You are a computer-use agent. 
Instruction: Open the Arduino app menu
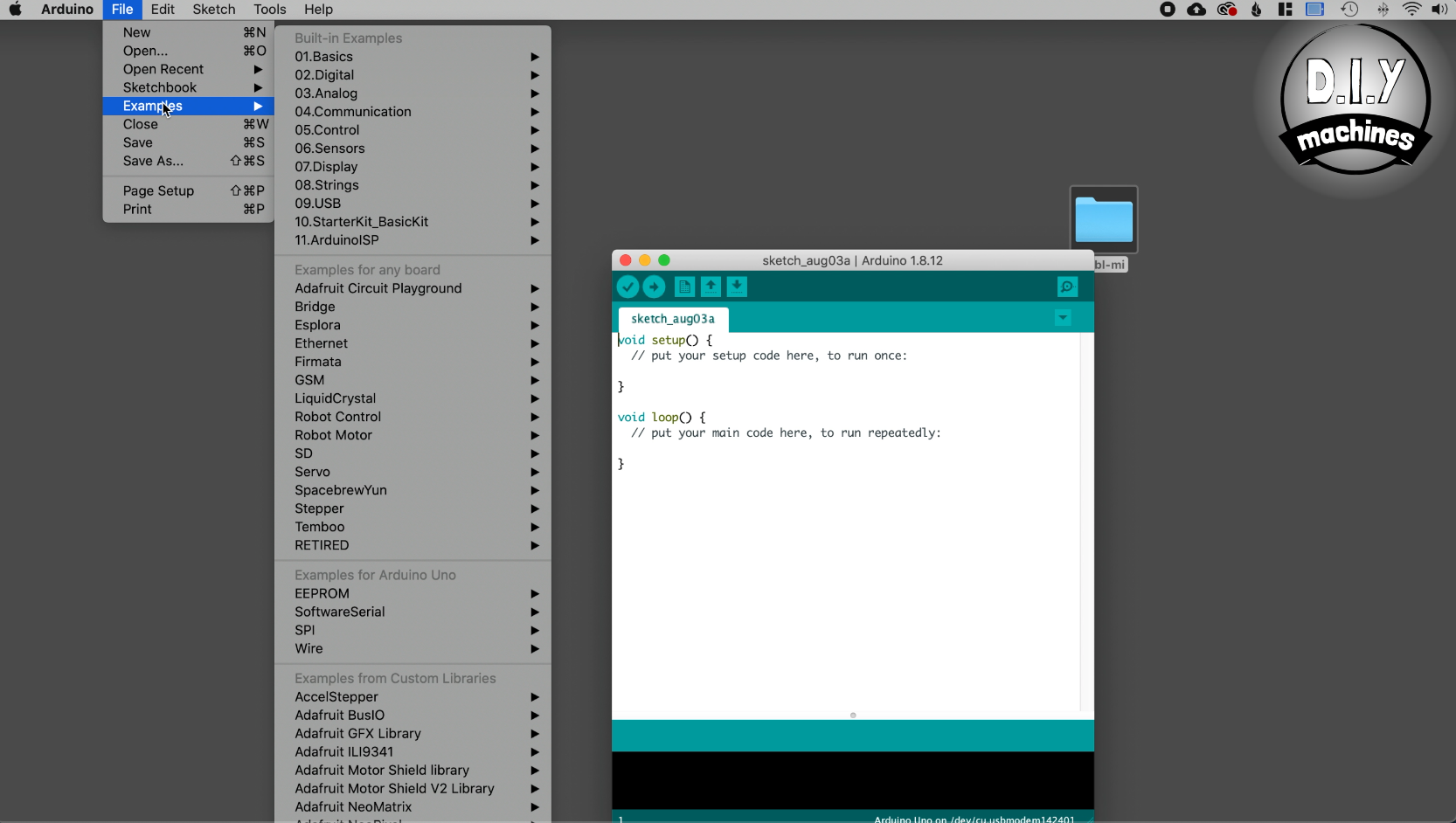(67, 10)
